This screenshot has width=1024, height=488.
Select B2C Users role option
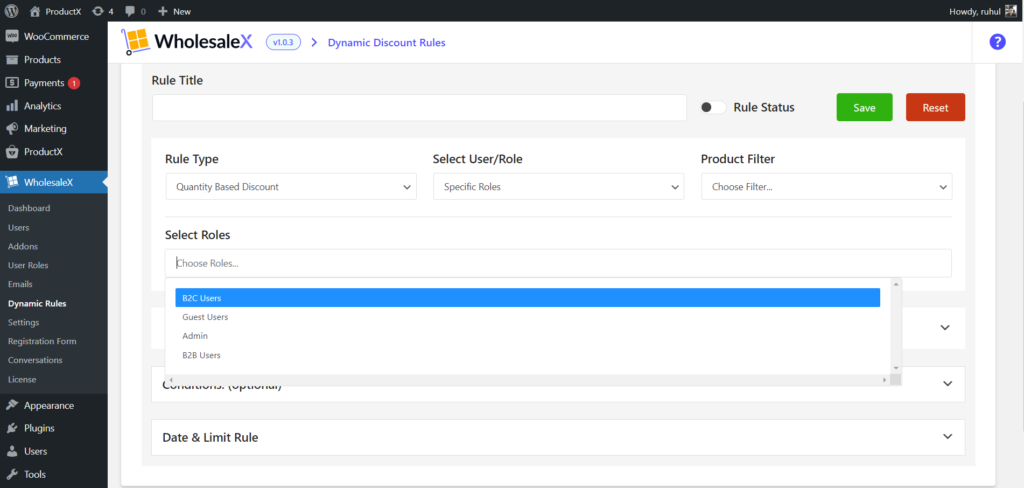(x=528, y=298)
